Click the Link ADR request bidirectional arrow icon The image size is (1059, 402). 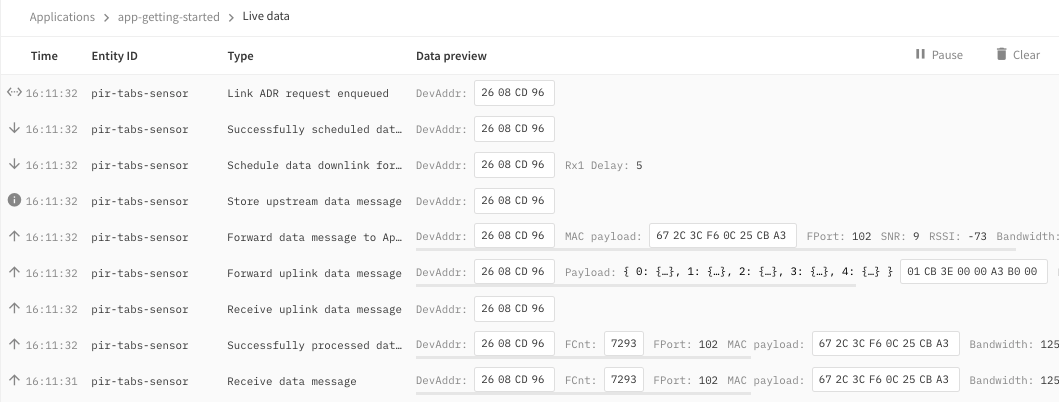(x=14, y=93)
